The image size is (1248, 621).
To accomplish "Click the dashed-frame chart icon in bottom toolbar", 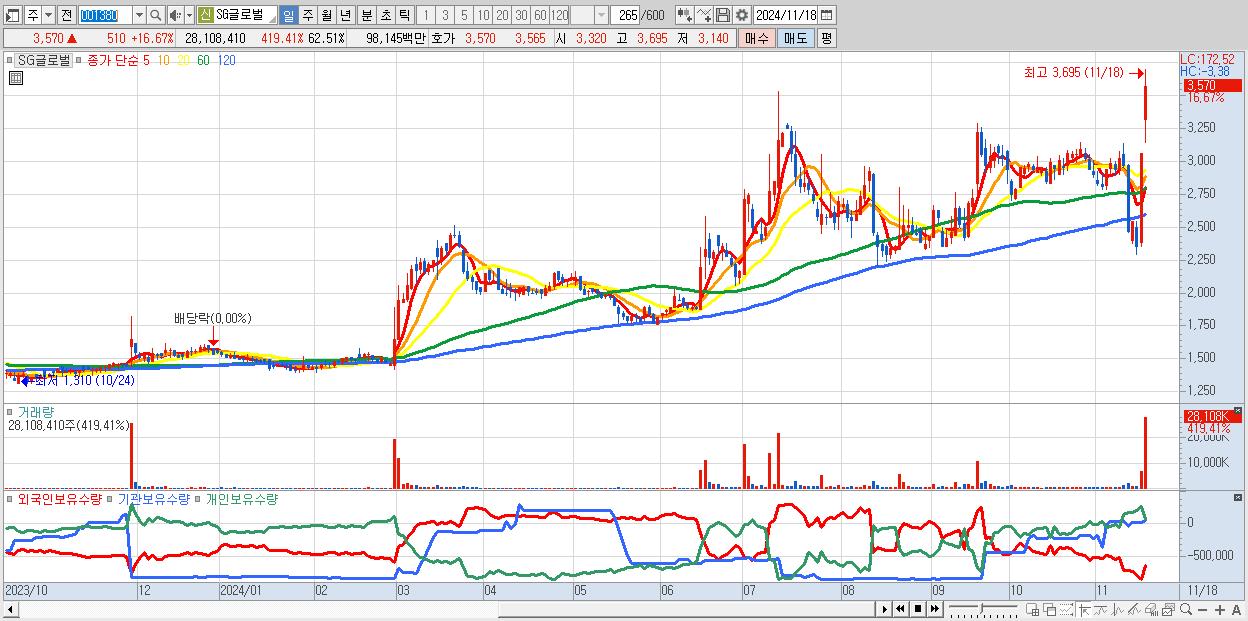I will pyautogui.click(x=1066, y=609).
